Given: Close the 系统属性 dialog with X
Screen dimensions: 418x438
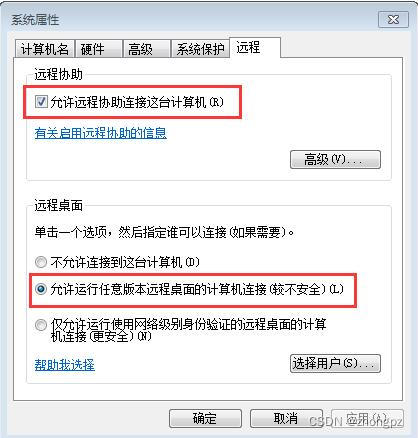Looking at the screenshot, I should tap(393, 20).
